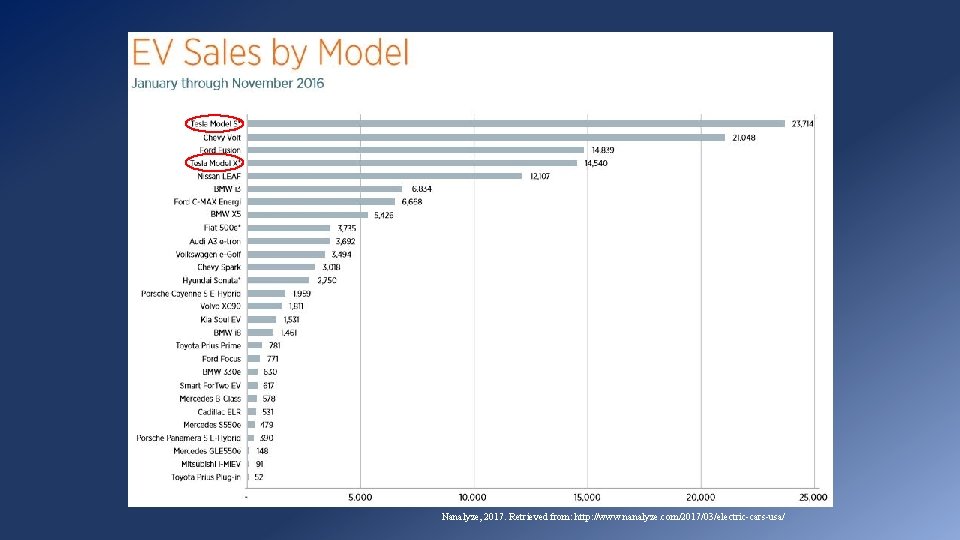Image resolution: width=960 pixels, height=540 pixels.
Task: Click the 3,735 value for Fiat 500e
Action: 347,228
